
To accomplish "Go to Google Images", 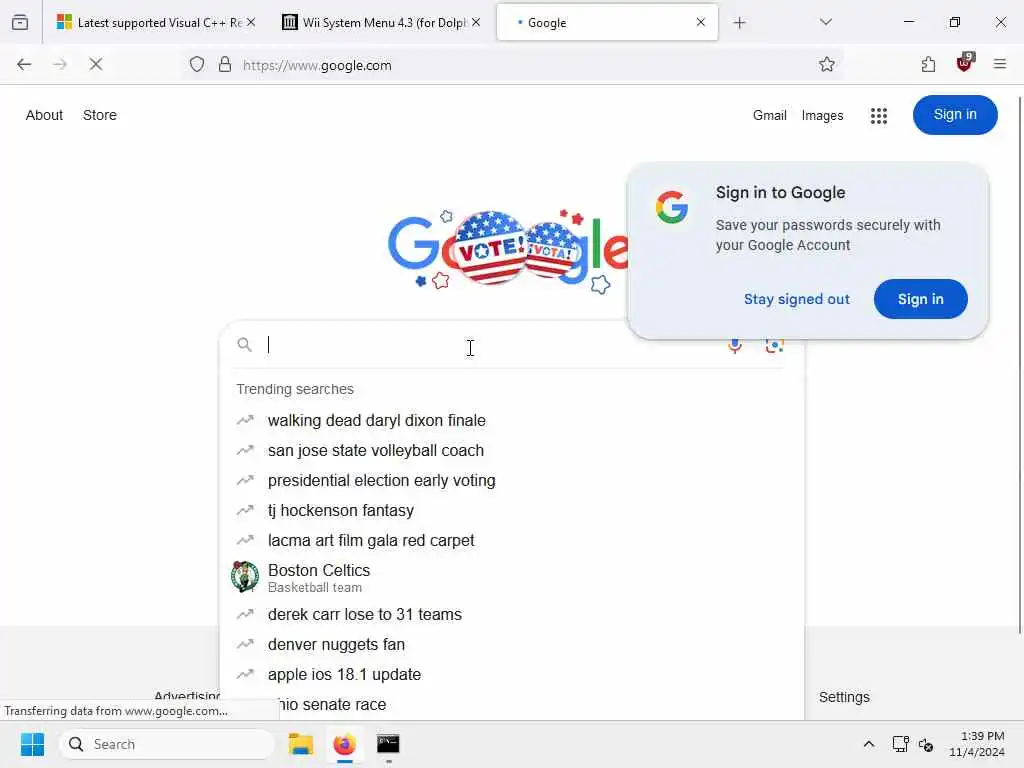I will click(822, 116).
